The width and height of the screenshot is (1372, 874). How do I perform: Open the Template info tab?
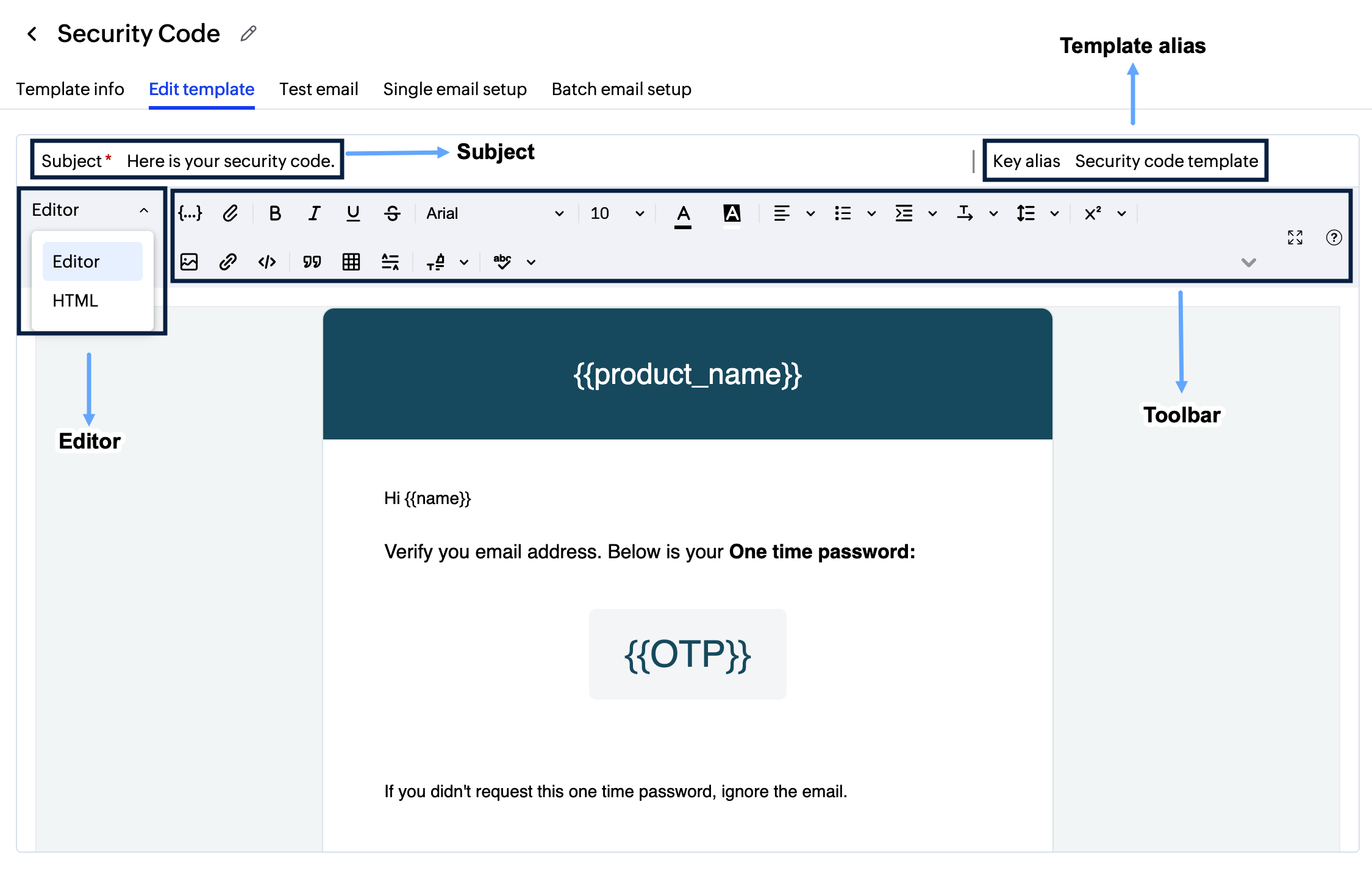point(70,89)
